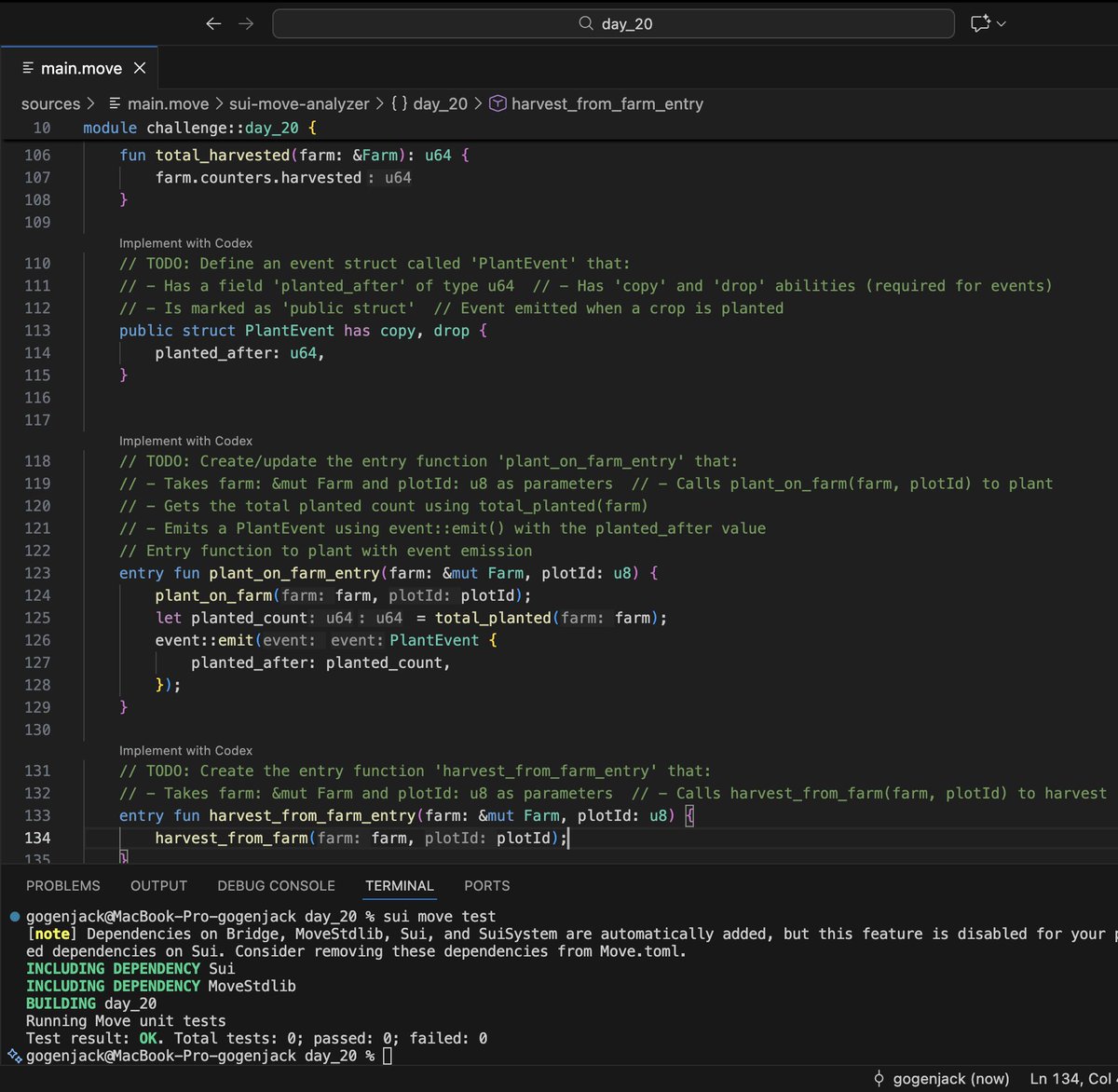
Task: Click the blue command decoration dot in terminal
Action: click(x=14, y=917)
